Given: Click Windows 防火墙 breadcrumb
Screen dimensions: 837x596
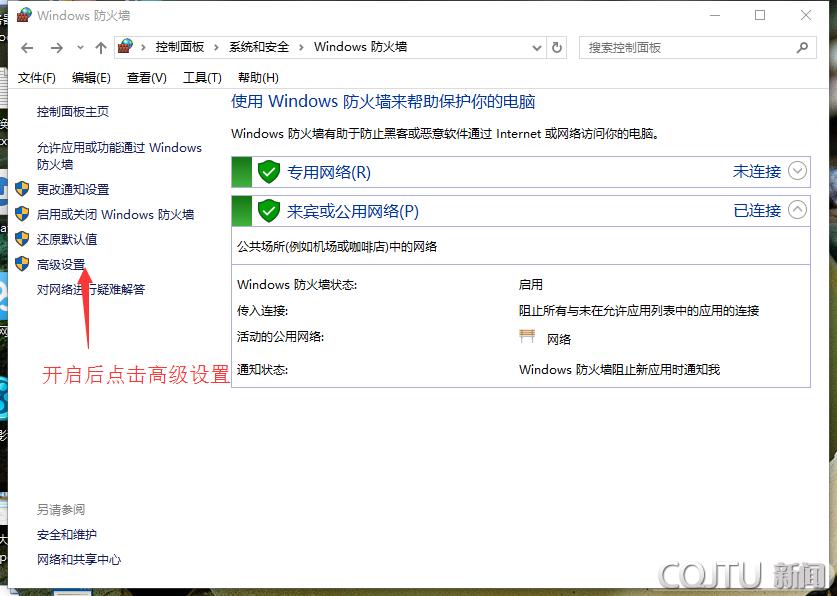Looking at the screenshot, I should (x=360, y=47).
